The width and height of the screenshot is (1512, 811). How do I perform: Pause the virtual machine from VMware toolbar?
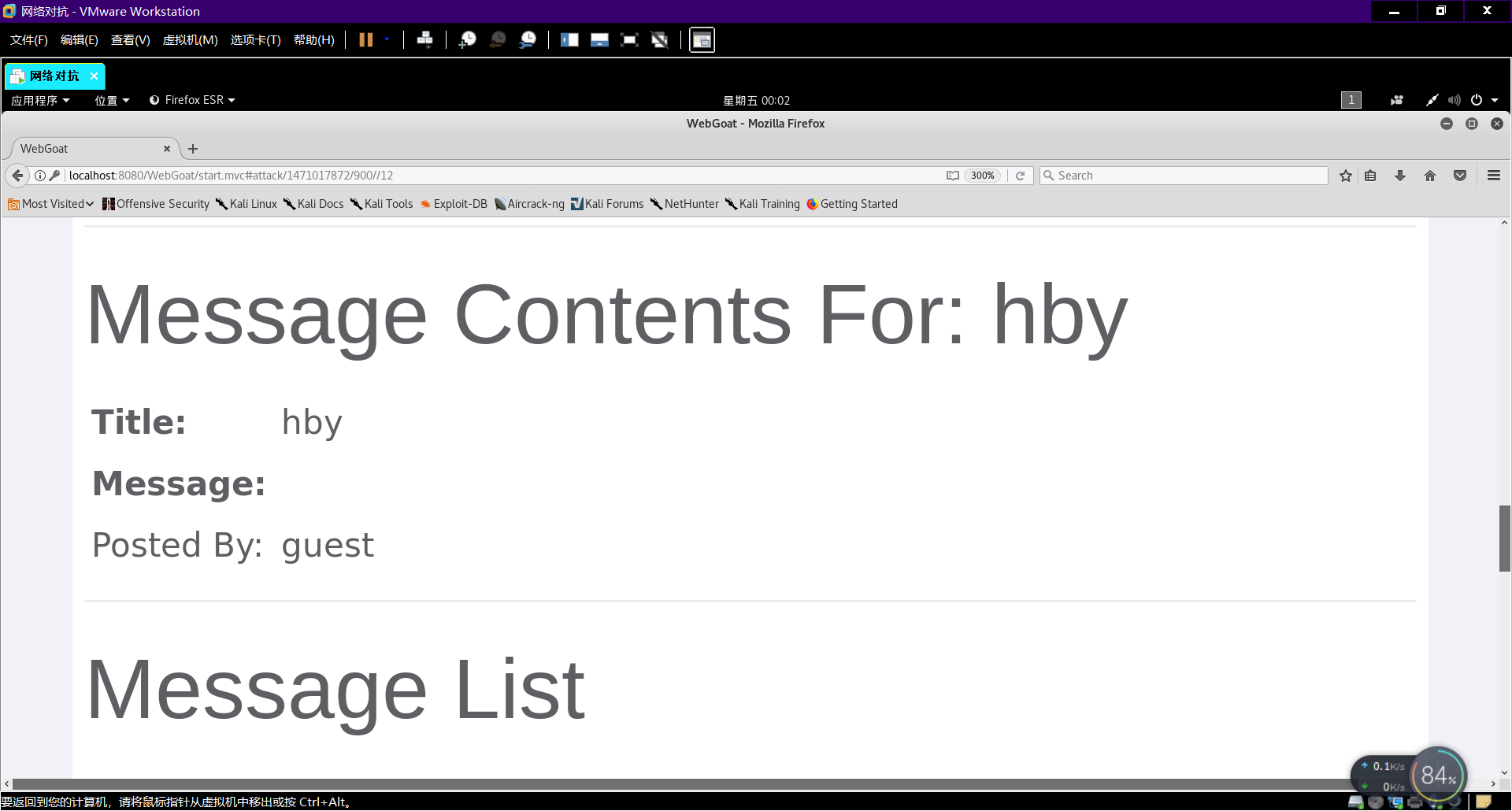click(x=366, y=39)
